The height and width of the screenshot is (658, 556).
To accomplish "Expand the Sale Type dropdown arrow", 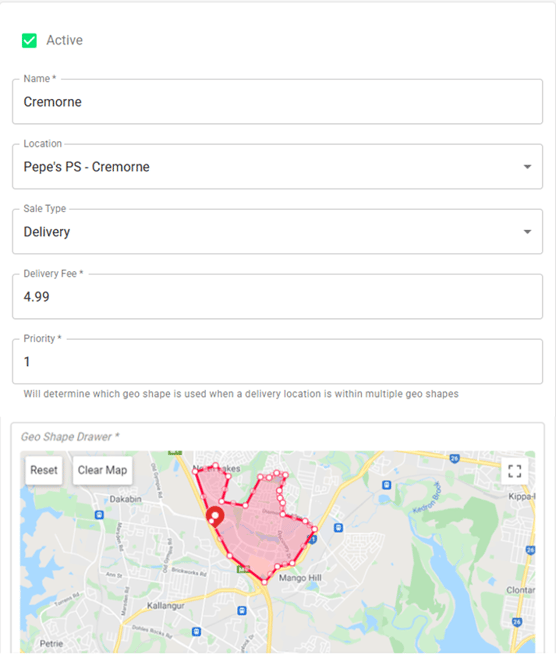I will click(x=527, y=232).
